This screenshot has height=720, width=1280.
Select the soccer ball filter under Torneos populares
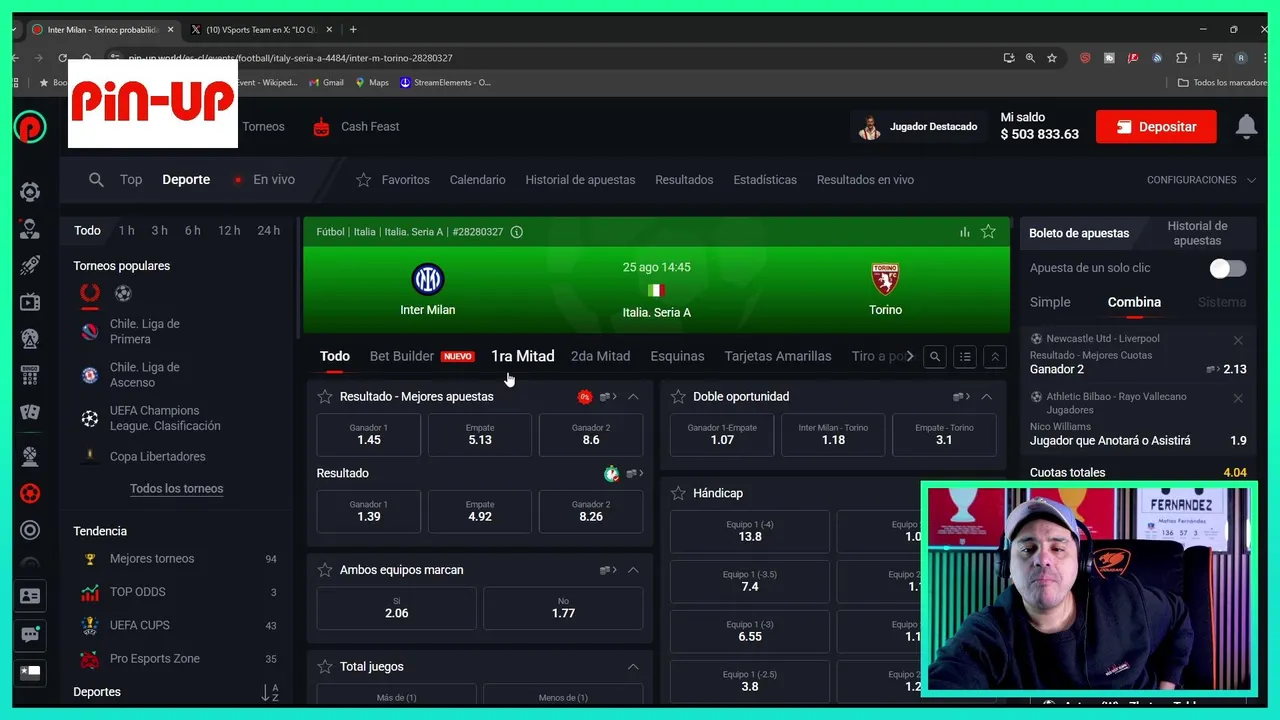[123, 294]
